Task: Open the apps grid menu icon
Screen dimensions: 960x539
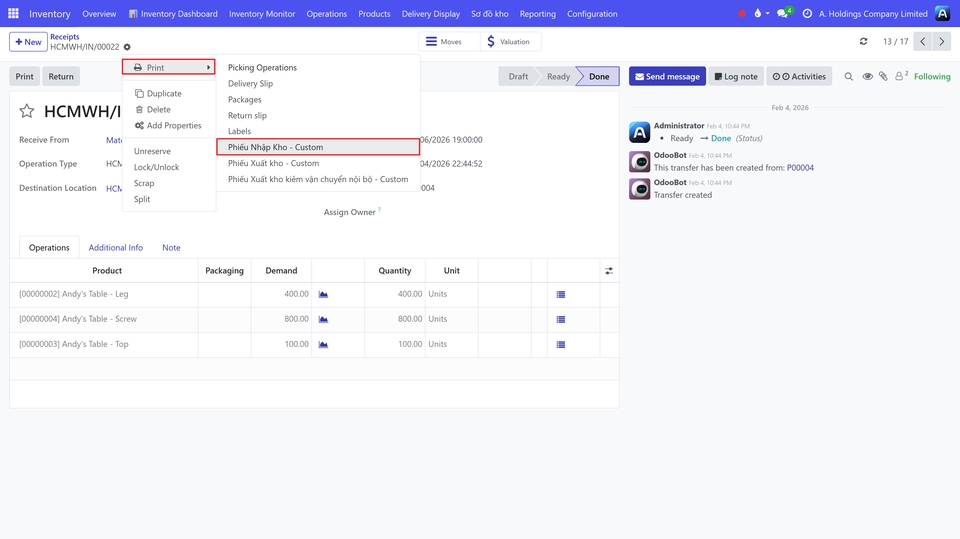Action: click(x=14, y=14)
